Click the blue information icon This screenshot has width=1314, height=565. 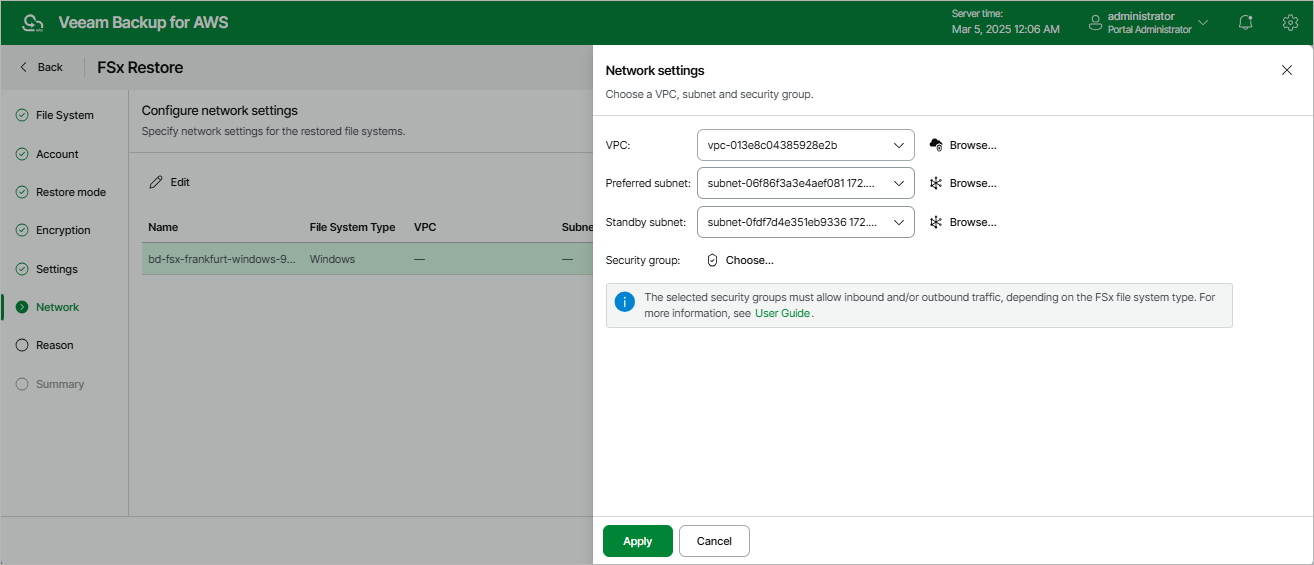[625, 302]
